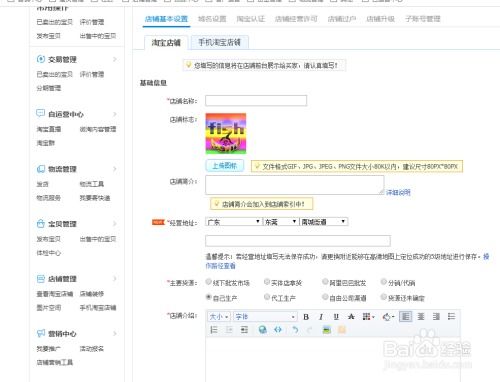
Task: Align text left in the editor
Action: [406, 316]
